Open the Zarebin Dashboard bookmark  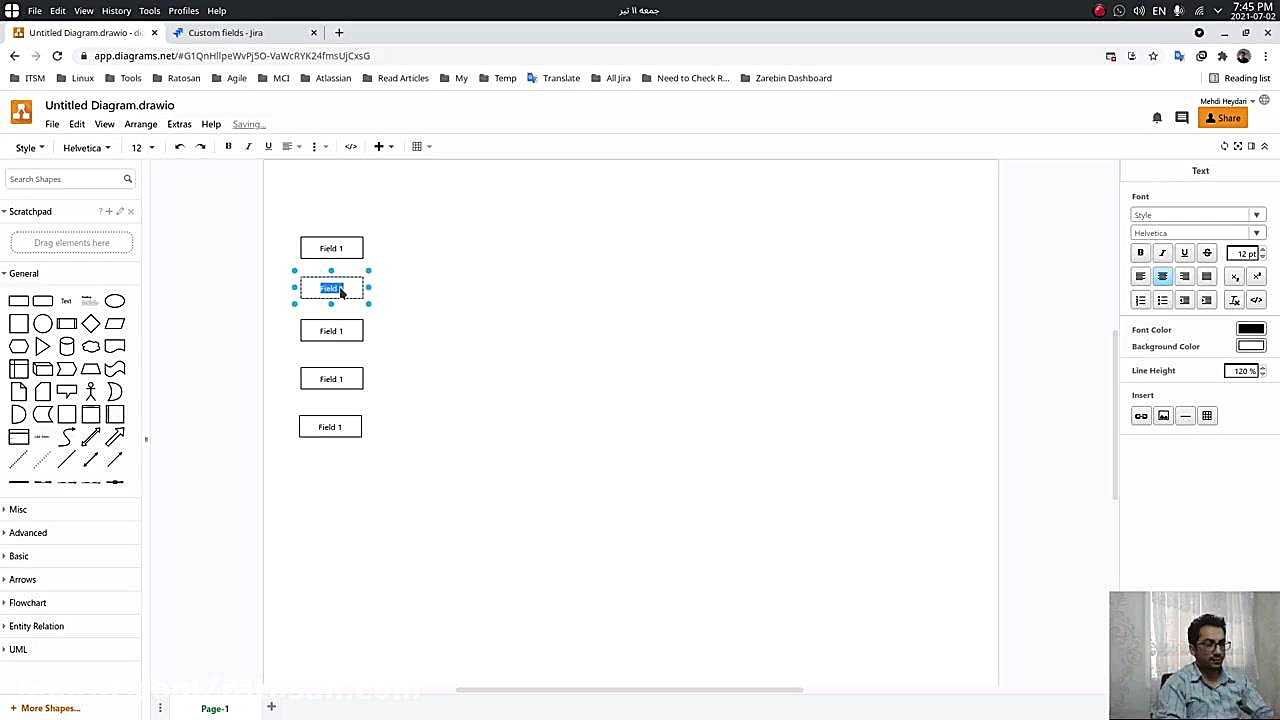point(786,78)
